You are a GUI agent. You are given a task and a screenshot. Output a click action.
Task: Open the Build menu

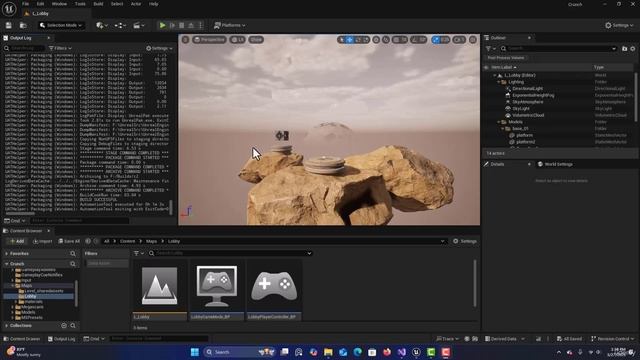pyautogui.click(x=98, y=4)
